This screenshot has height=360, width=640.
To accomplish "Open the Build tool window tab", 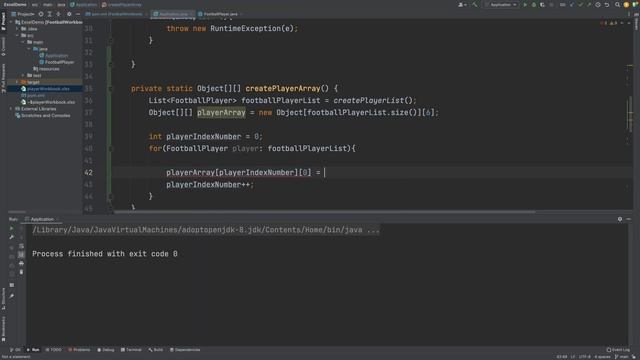I will pyautogui.click(x=156, y=350).
